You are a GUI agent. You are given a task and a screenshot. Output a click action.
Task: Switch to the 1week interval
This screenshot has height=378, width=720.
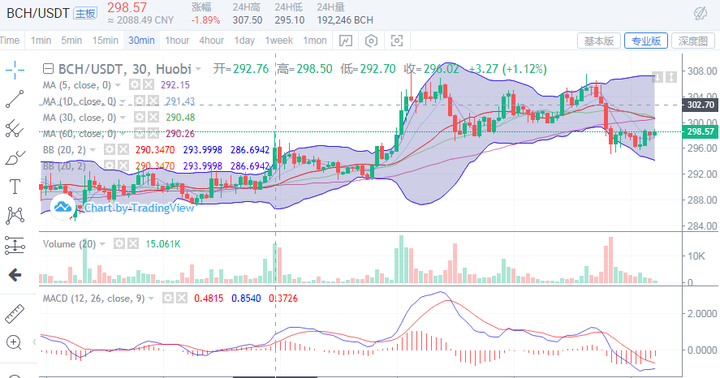click(279, 40)
